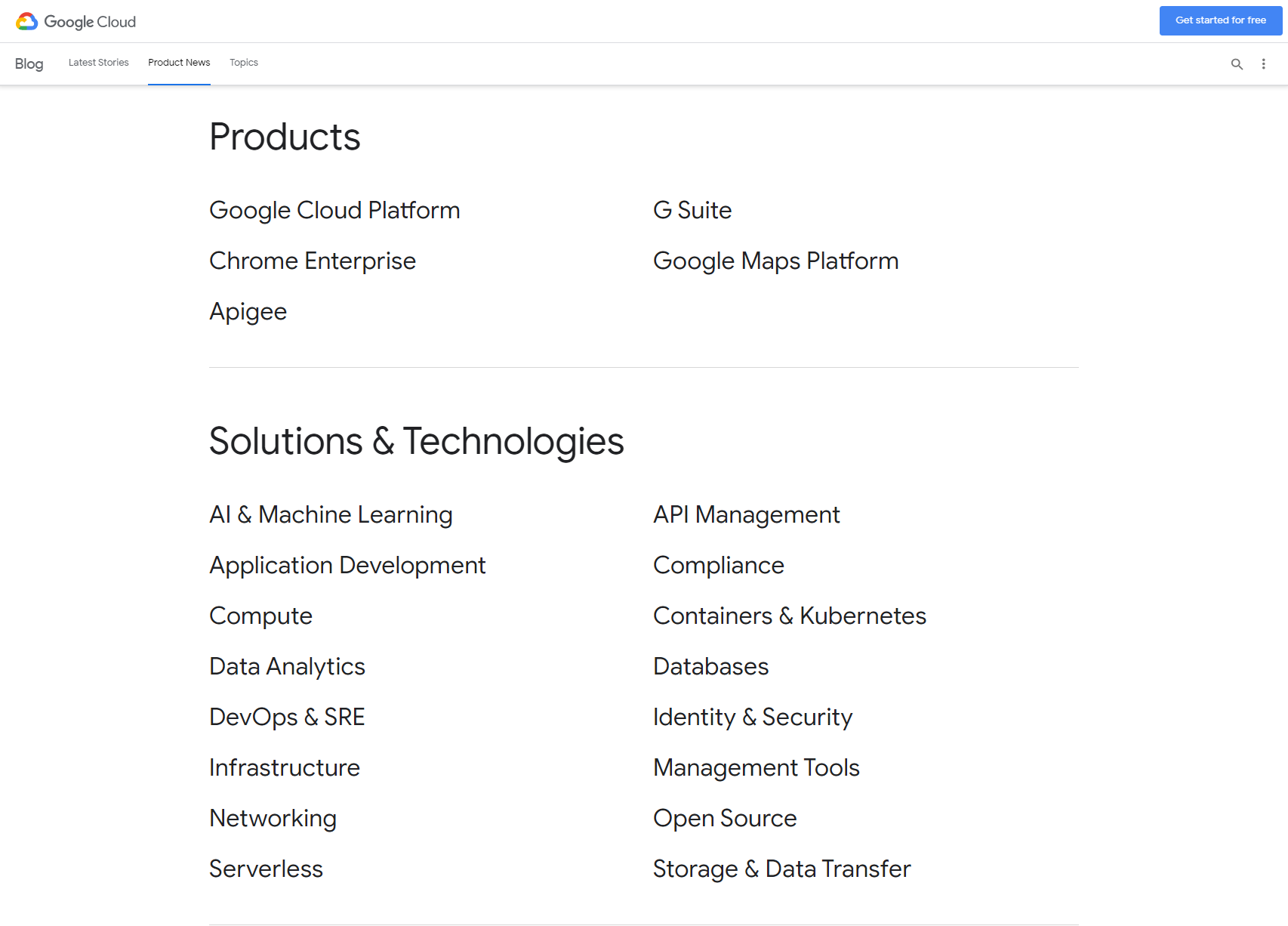The image size is (1288, 926).
Task: Click the Apigee product link
Action: [x=248, y=311]
